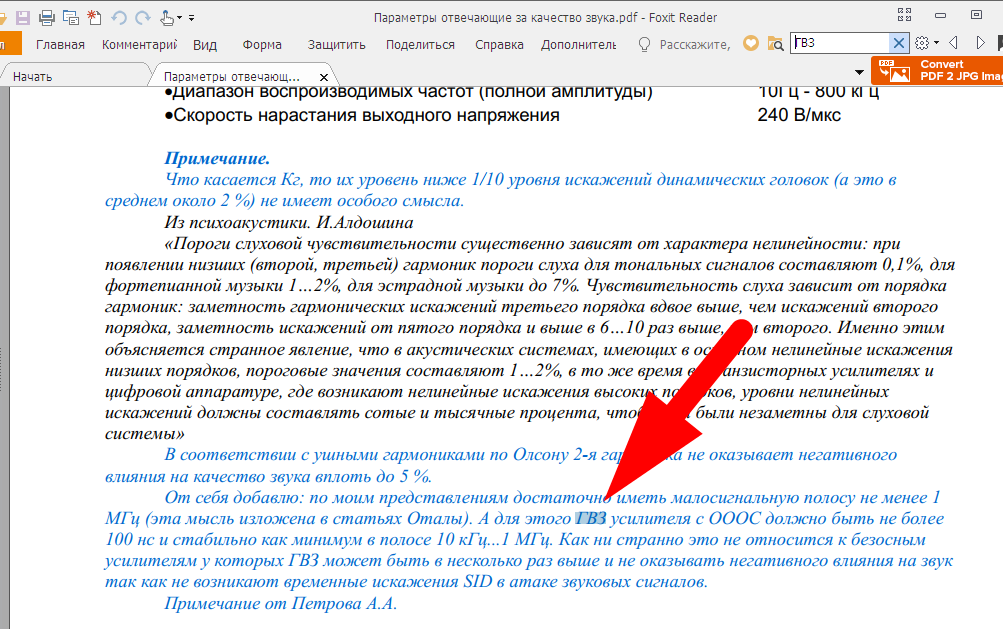Click the value 240 В/мкс

tap(799, 115)
